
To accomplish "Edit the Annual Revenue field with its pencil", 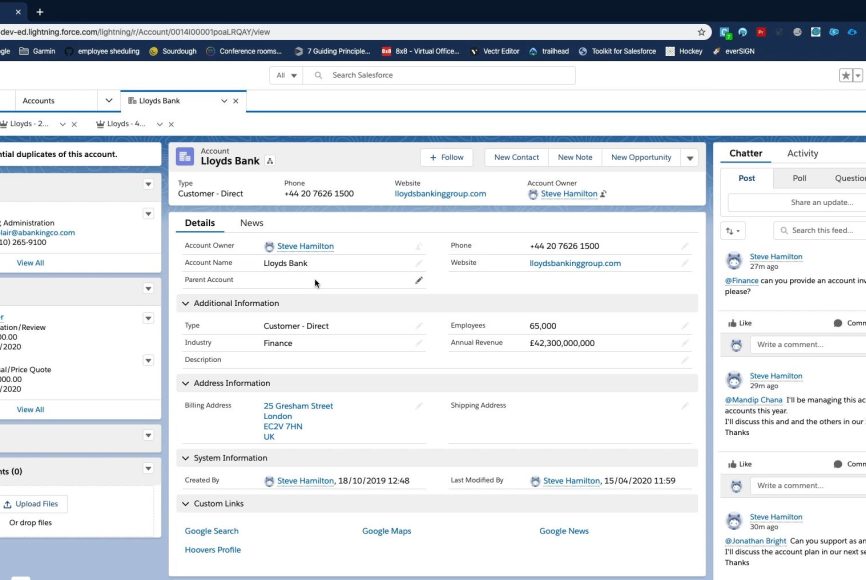I will [x=685, y=343].
